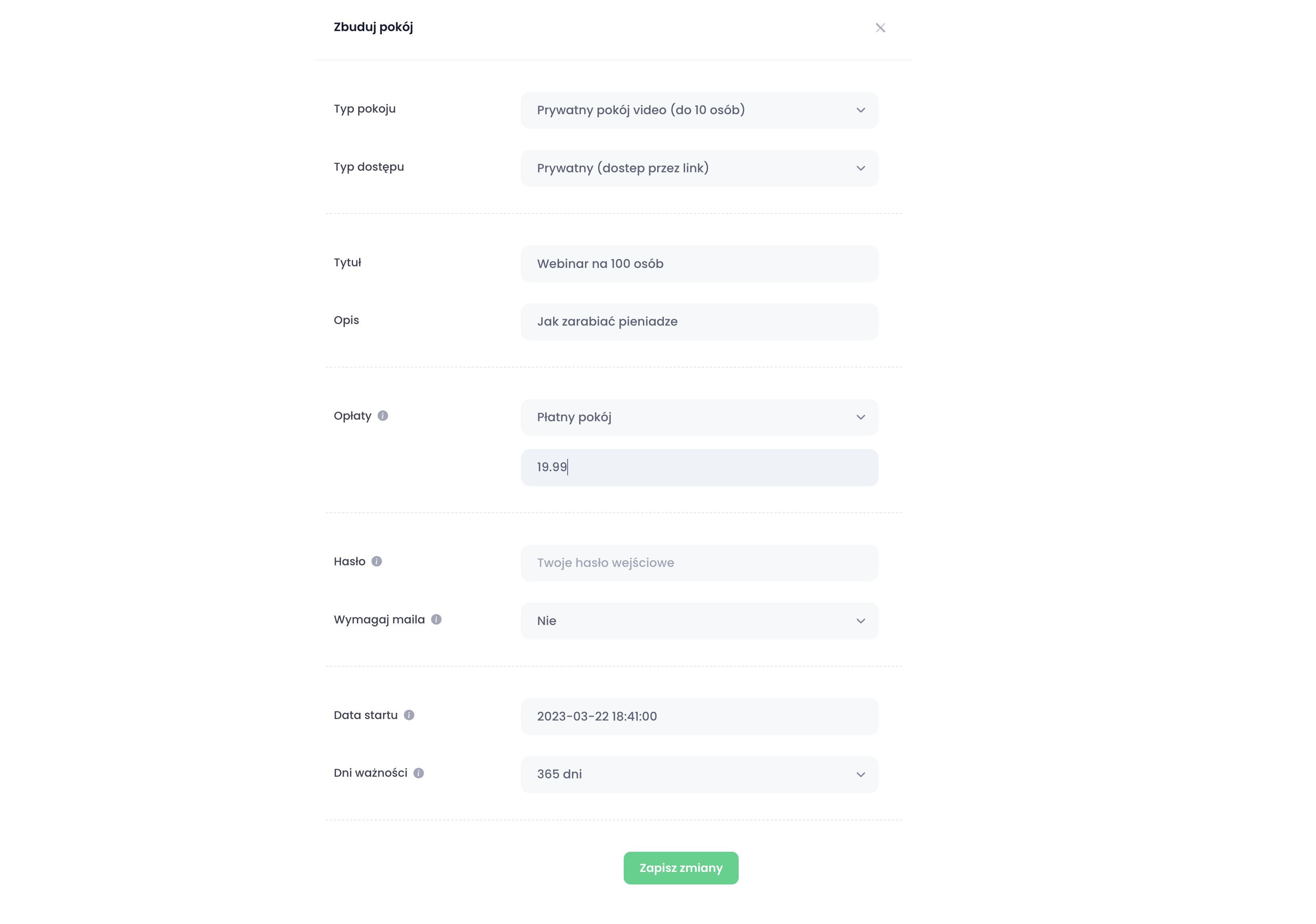Image resolution: width=1316 pixels, height=924 pixels.
Task: Click the price field showing 19.99
Action: (699, 467)
